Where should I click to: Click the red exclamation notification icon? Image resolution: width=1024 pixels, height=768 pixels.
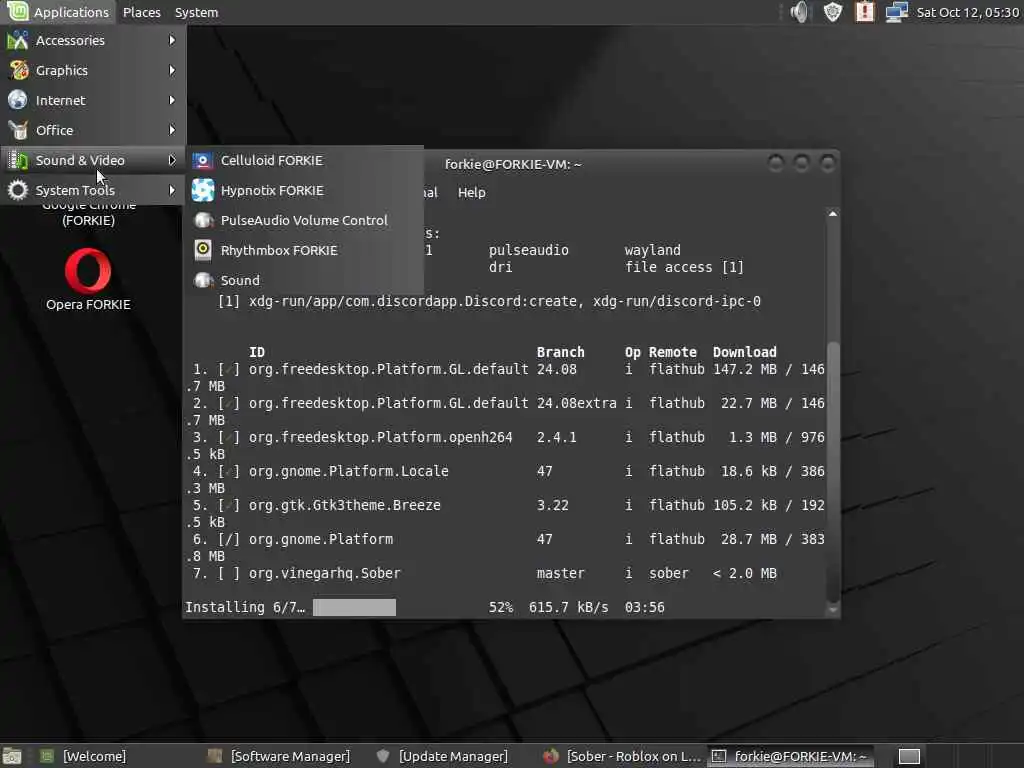coord(865,12)
